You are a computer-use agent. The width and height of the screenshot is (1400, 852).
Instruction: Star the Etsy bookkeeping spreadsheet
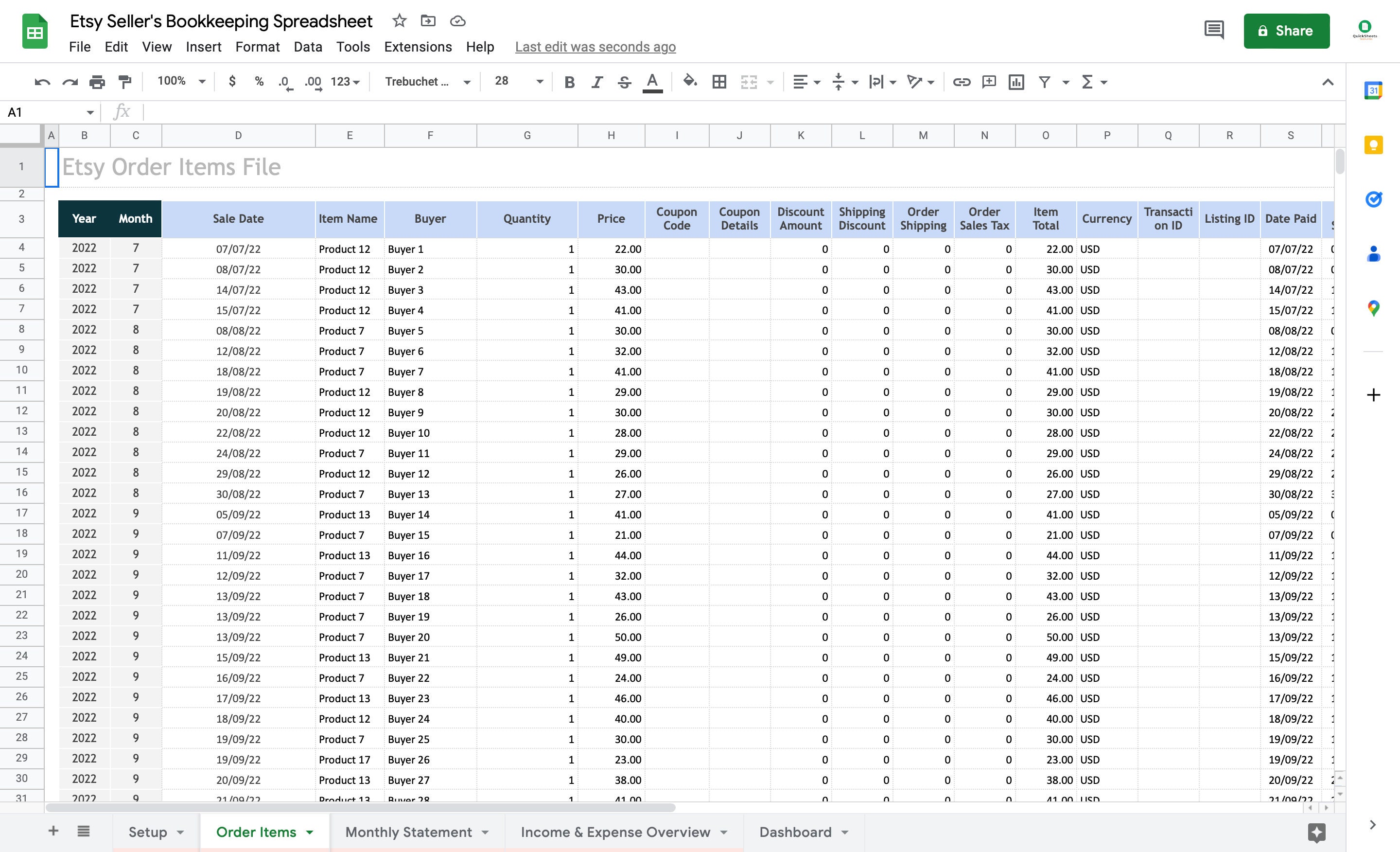(399, 20)
